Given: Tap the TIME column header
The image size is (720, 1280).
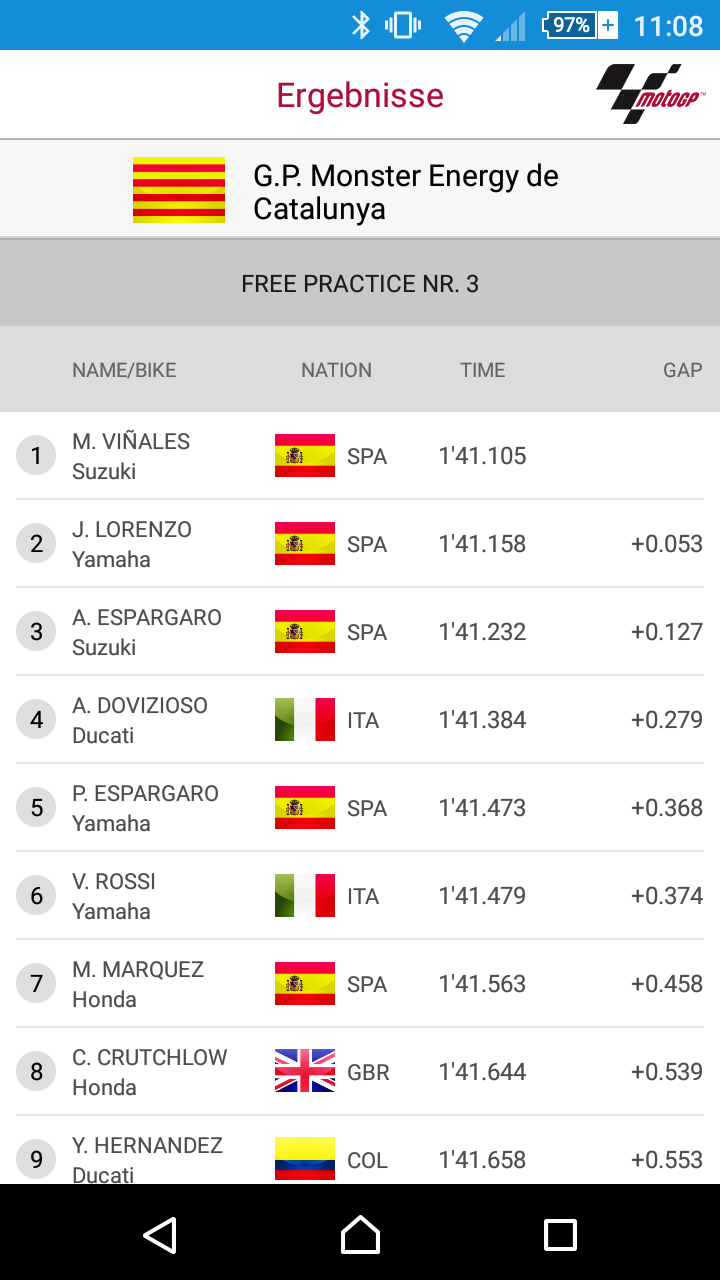Looking at the screenshot, I should (x=483, y=370).
